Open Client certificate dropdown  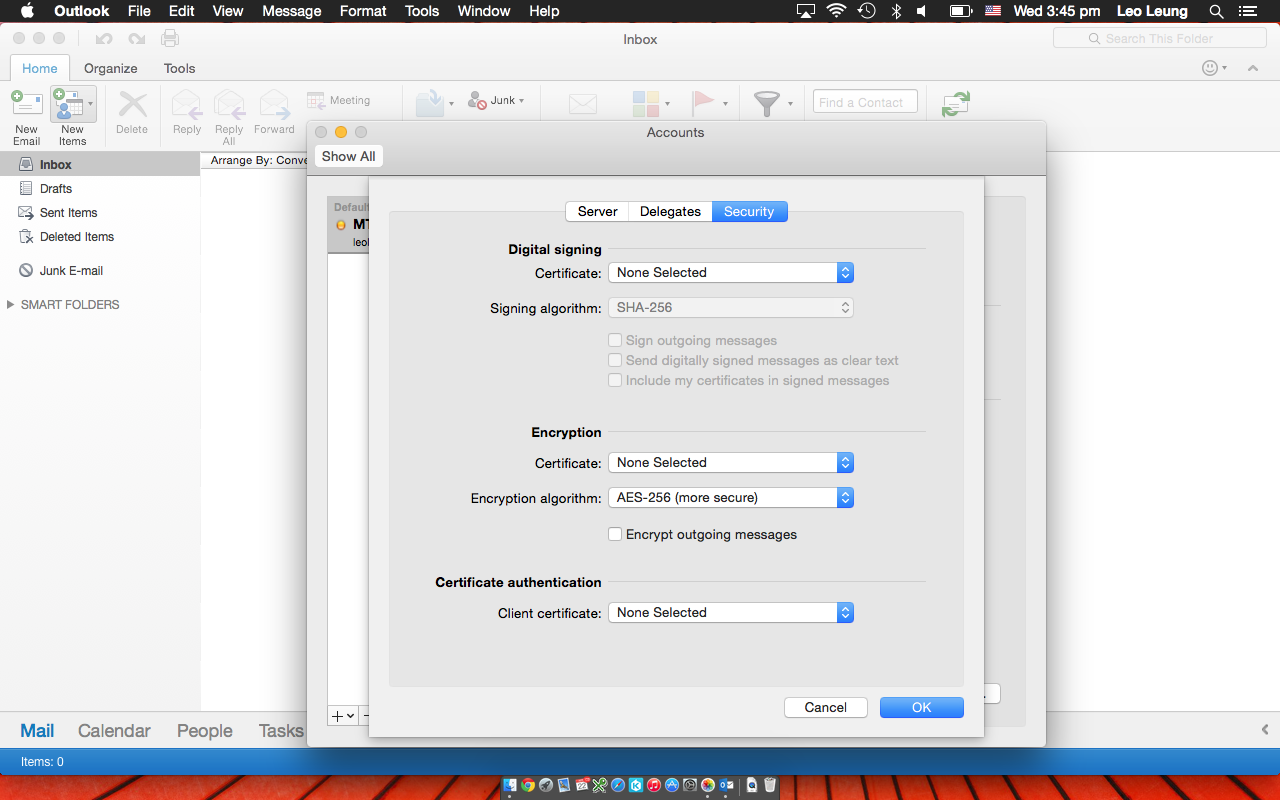(731, 612)
